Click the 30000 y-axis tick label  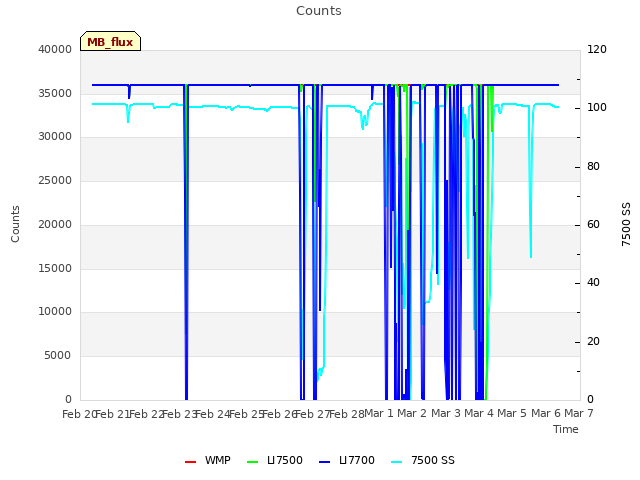point(55,136)
